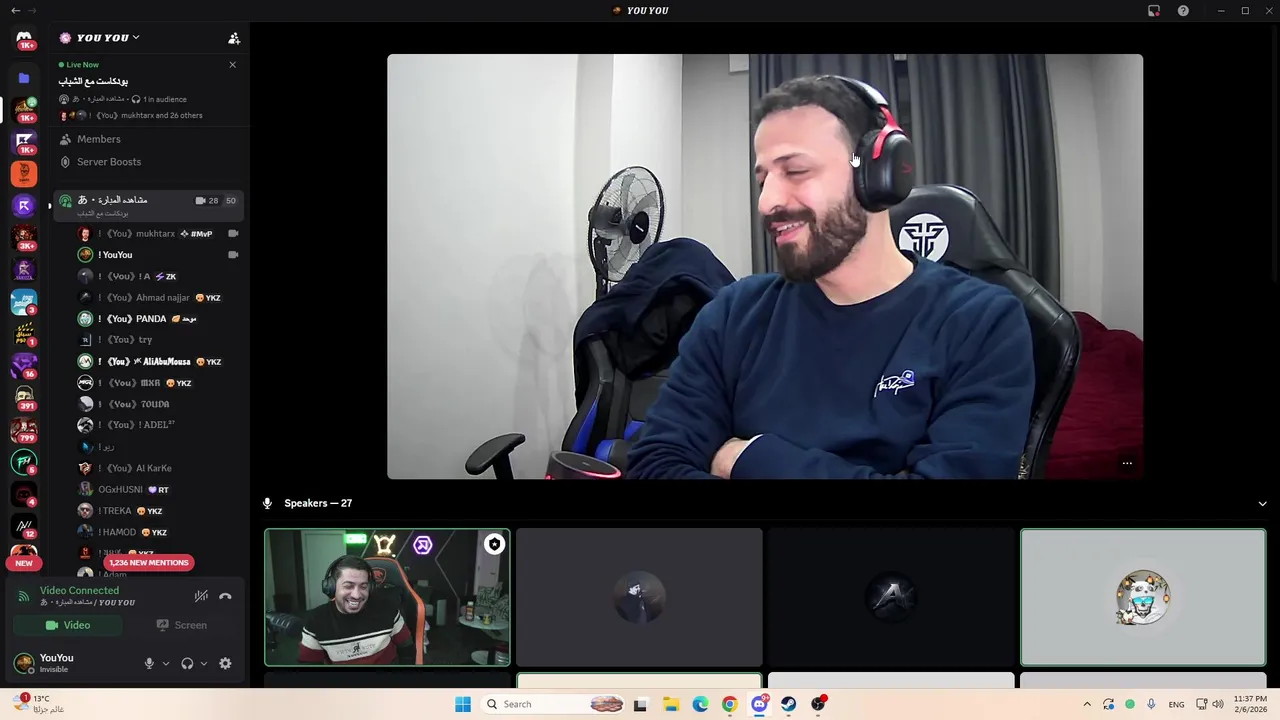
Task: Open server icon with 391 badge
Action: (x=24, y=397)
